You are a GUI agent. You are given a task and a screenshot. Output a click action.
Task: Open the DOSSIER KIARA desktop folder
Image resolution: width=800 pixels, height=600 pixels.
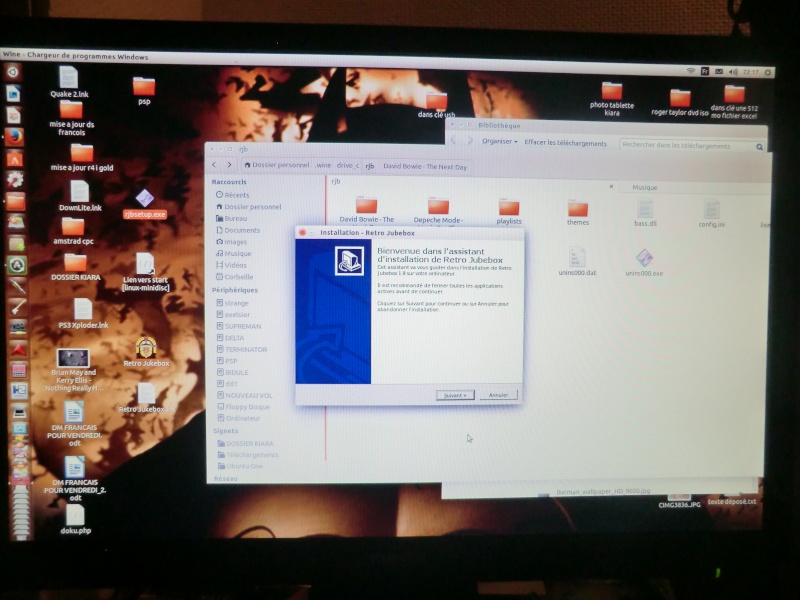coord(76,267)
